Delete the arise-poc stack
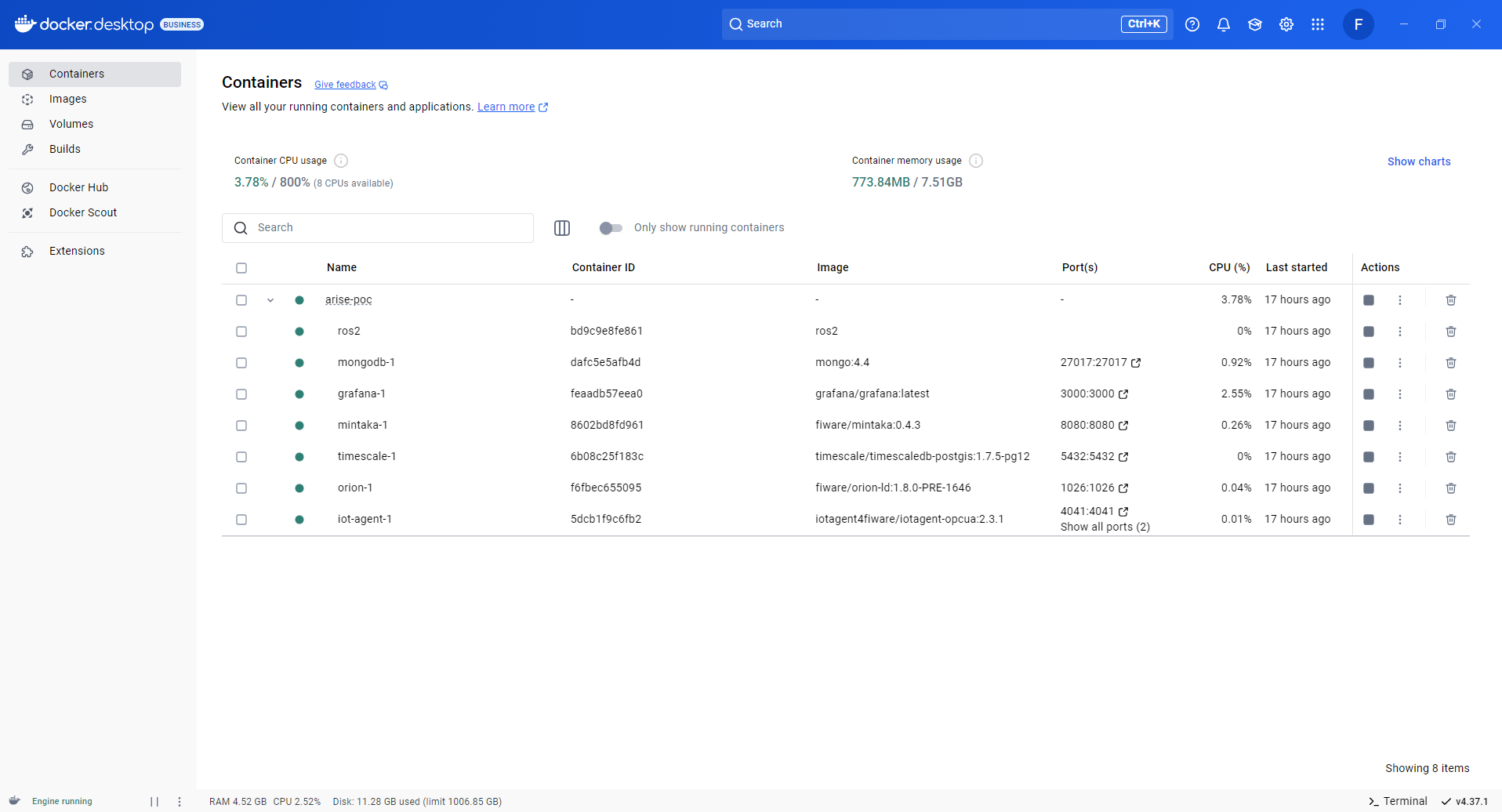The height and width of the screenshot is (812, 1502). point(1451,300)
